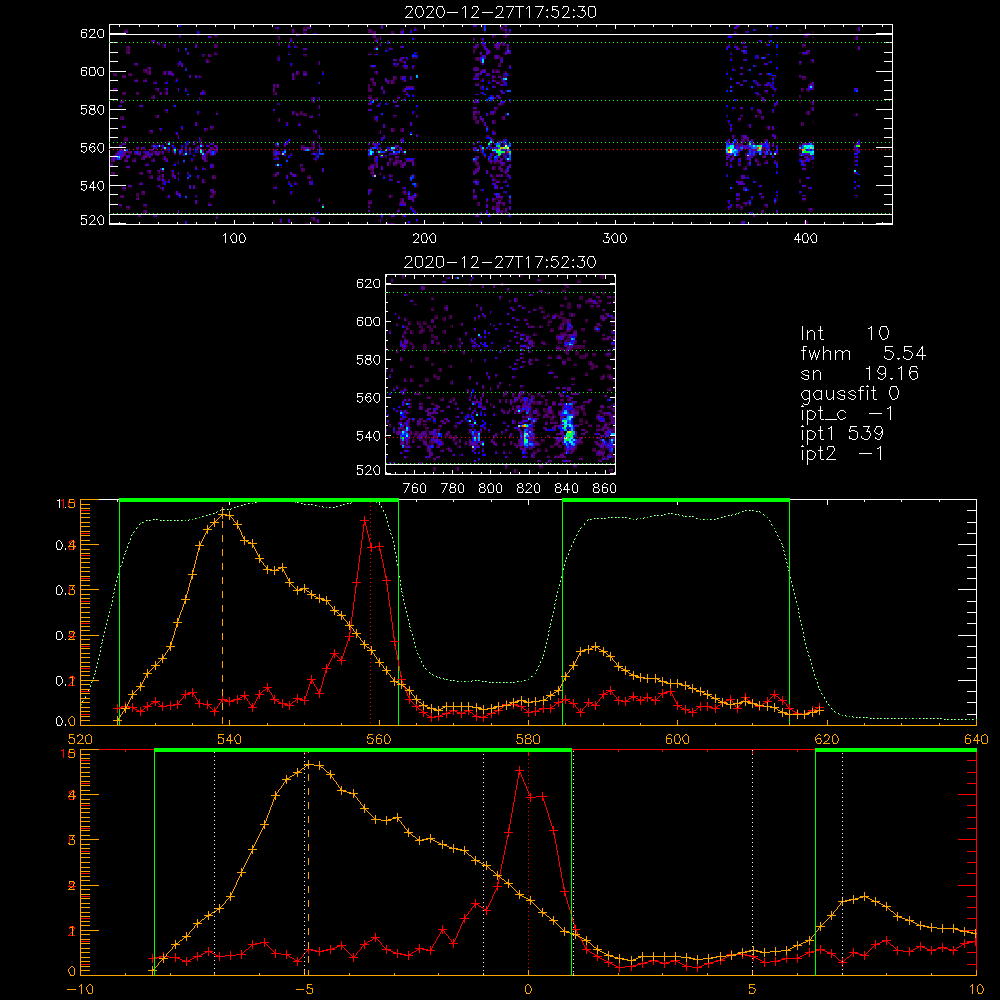Click the middle plot's timestamp title 2020-12-27T17:52:30

pyautogui.click(x=501, y=262)
